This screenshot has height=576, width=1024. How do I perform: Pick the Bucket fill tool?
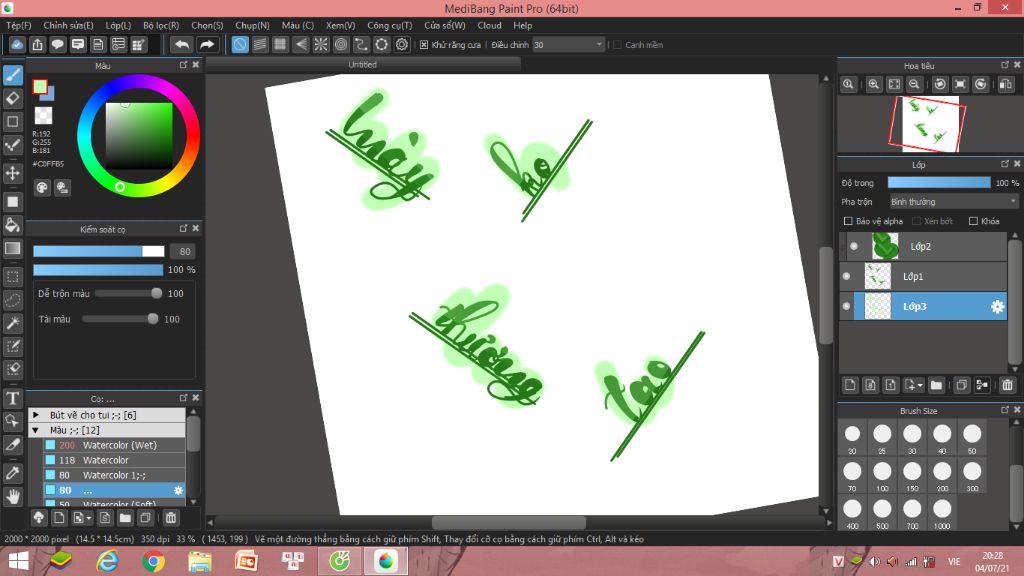point(13,224)
